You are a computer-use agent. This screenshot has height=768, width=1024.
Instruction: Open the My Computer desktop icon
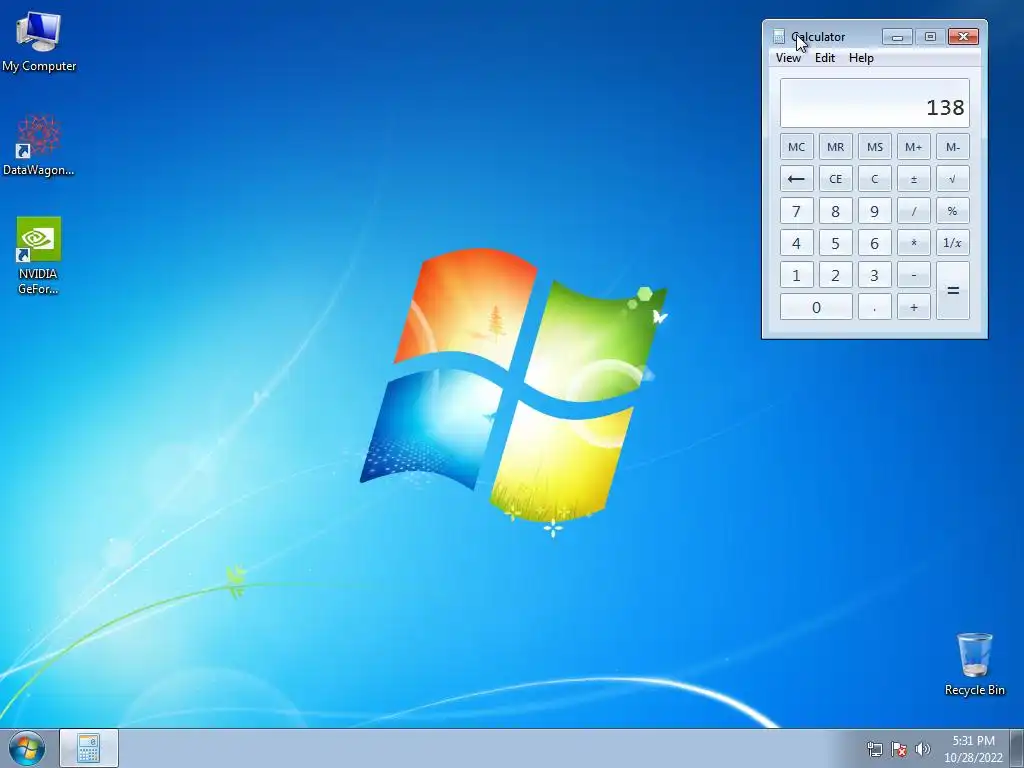[x=39, y=40]
